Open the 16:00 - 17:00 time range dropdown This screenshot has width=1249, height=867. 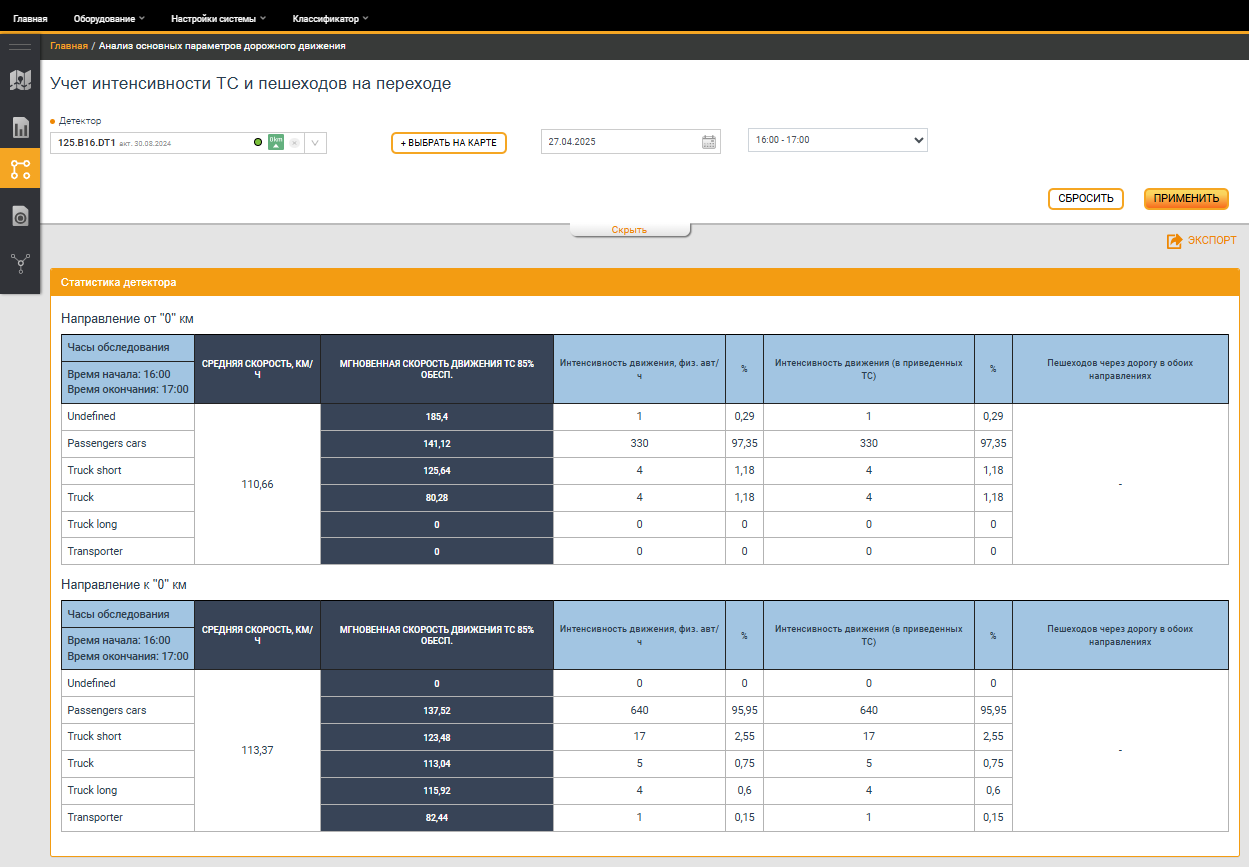click(838, 140)
